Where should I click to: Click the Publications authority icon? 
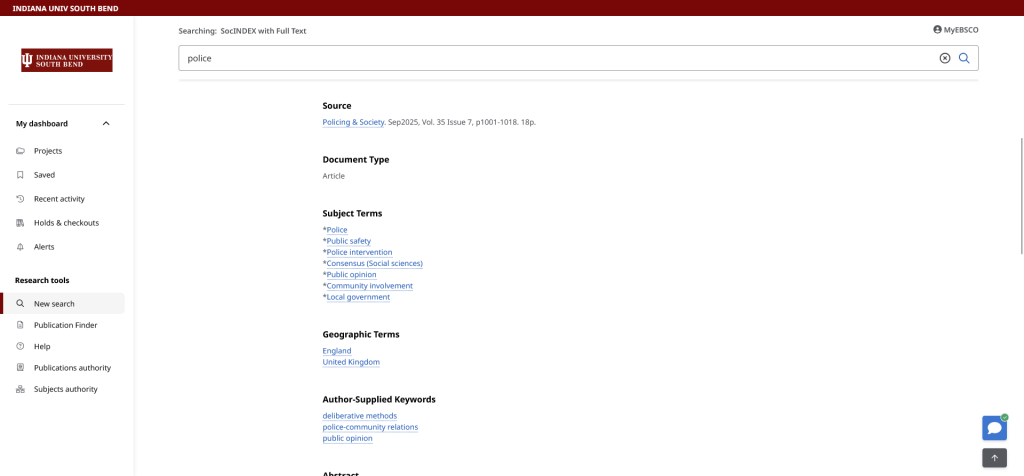(x=20, y=368)
